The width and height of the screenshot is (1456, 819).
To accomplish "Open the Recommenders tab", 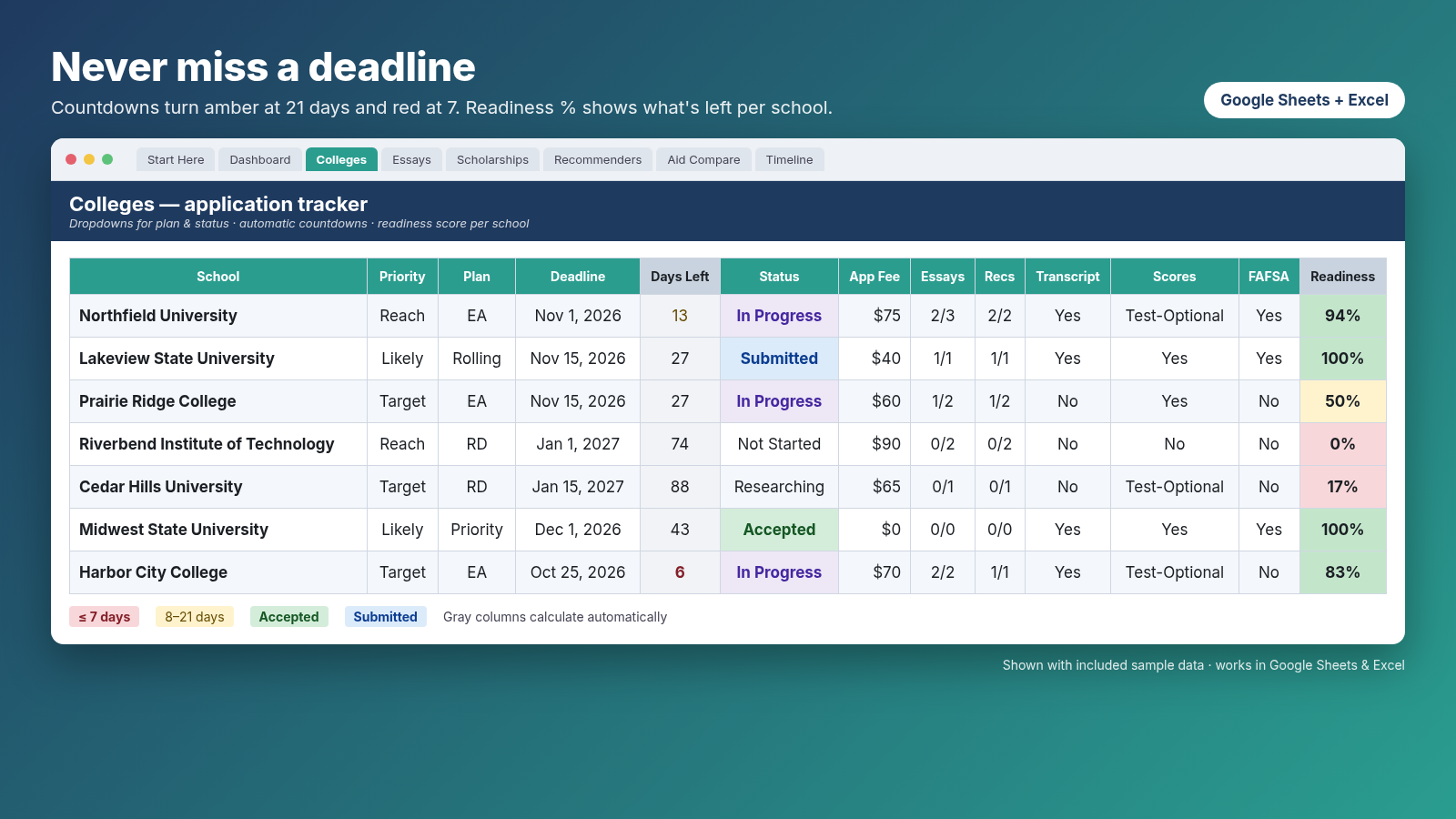I will pos(598,159).
